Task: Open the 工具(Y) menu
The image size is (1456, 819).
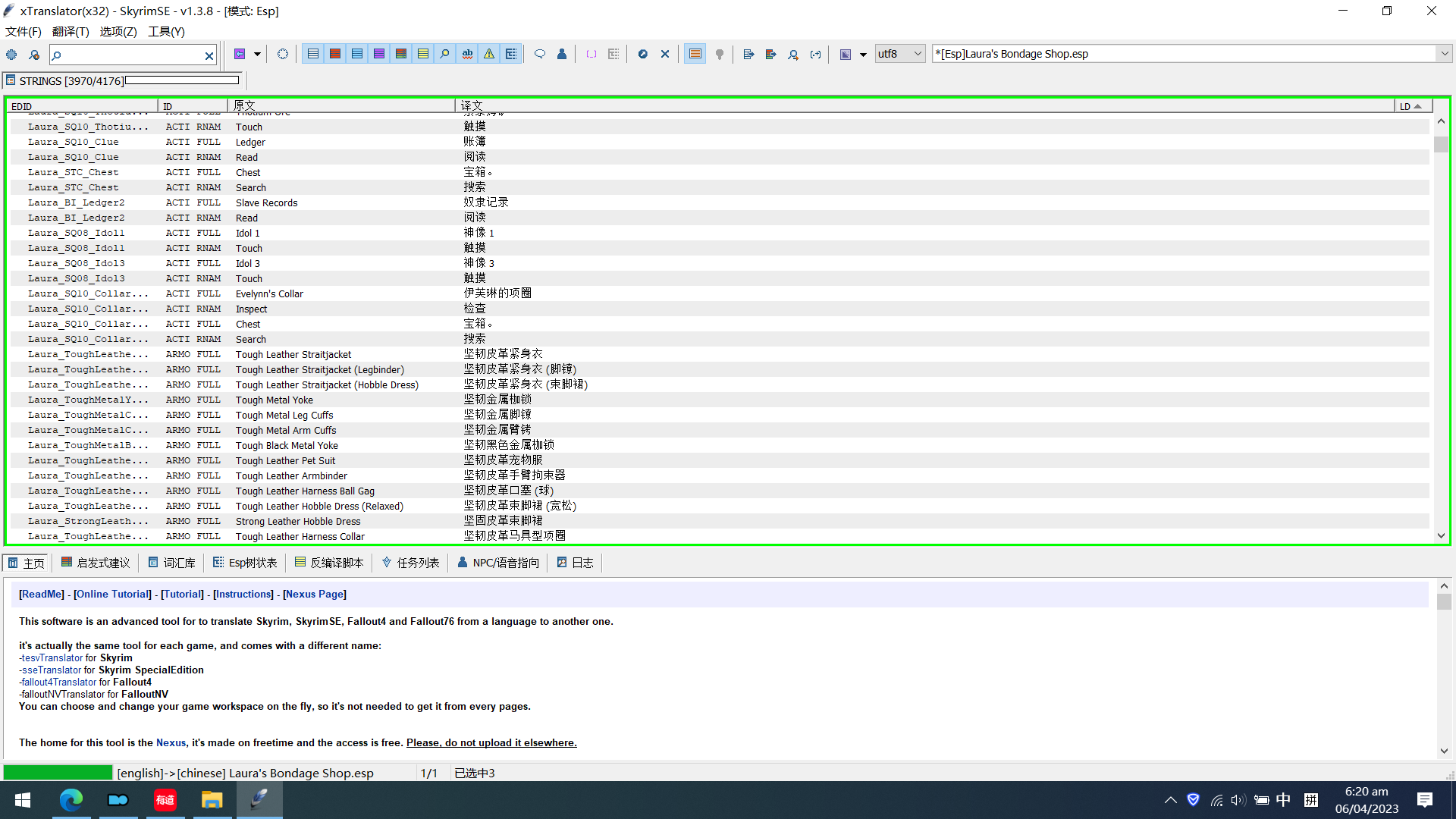Action: [x=166, y=31]
